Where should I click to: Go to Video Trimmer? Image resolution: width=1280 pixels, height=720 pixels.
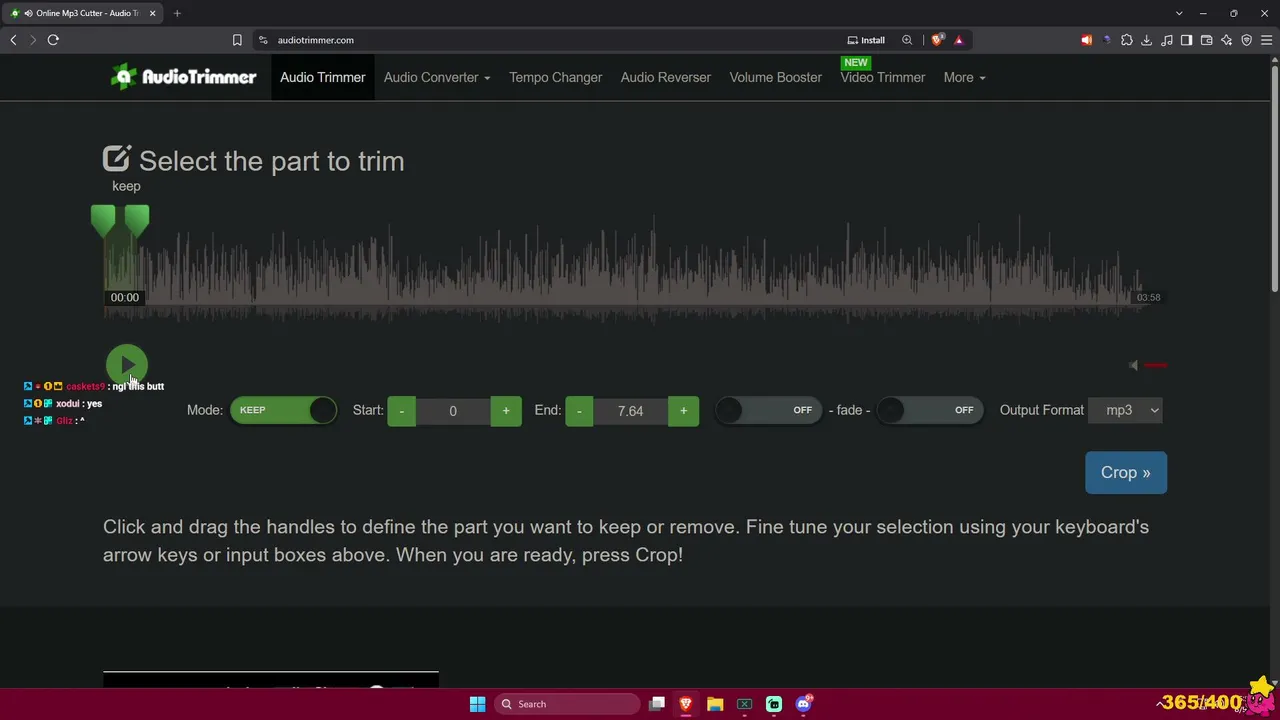pos(882,77)
